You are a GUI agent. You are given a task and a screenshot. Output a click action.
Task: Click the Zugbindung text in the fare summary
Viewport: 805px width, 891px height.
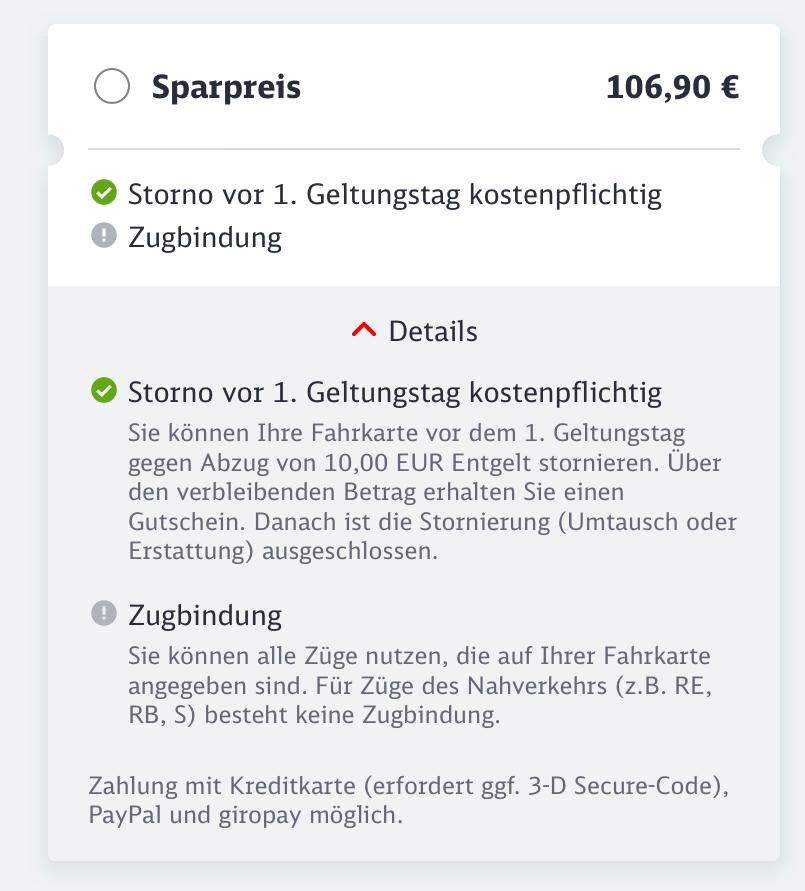[205, 237]
